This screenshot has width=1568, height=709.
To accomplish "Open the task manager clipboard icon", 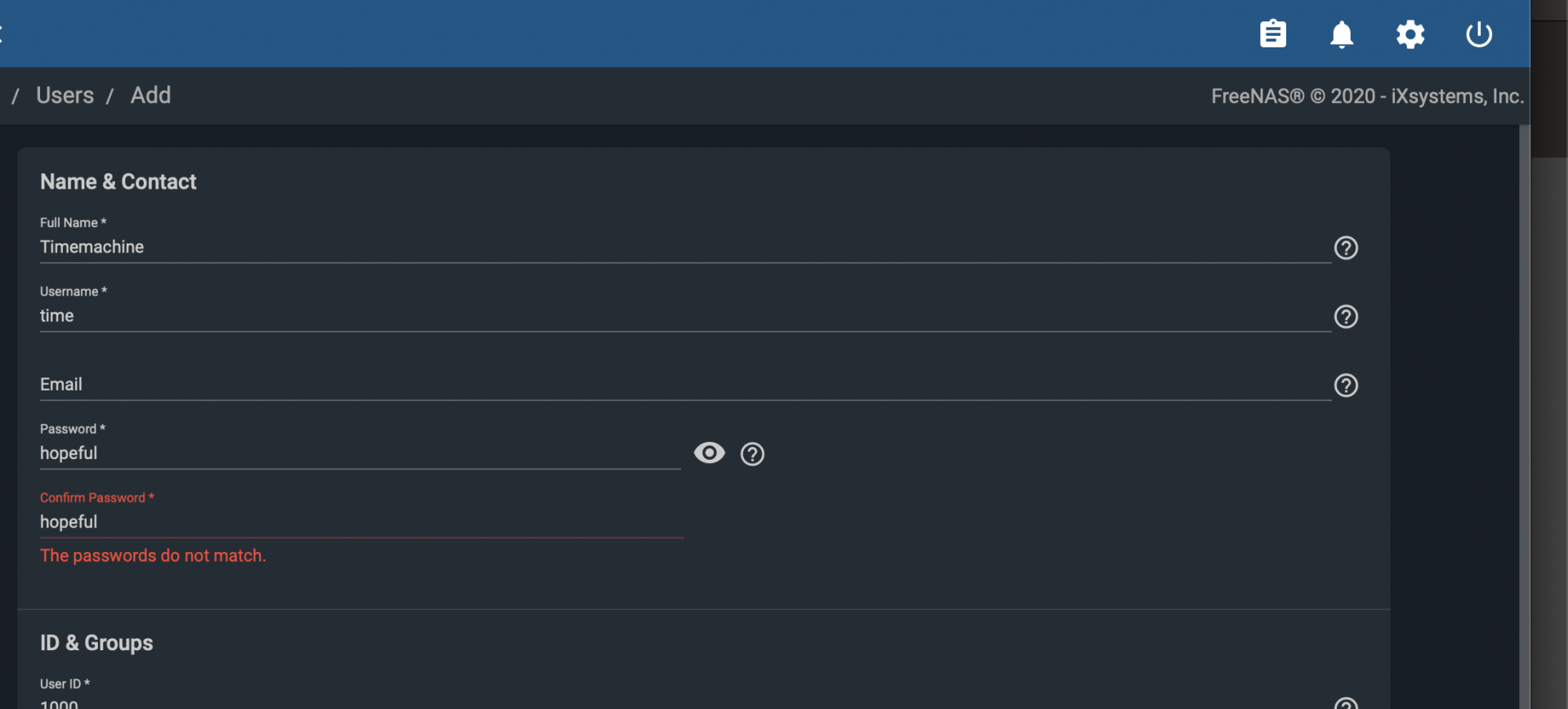I will coord(1272,34).
